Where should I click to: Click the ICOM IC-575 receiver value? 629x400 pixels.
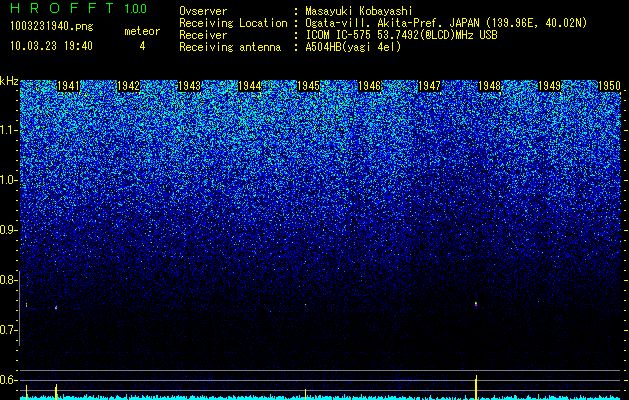(401, 35)
